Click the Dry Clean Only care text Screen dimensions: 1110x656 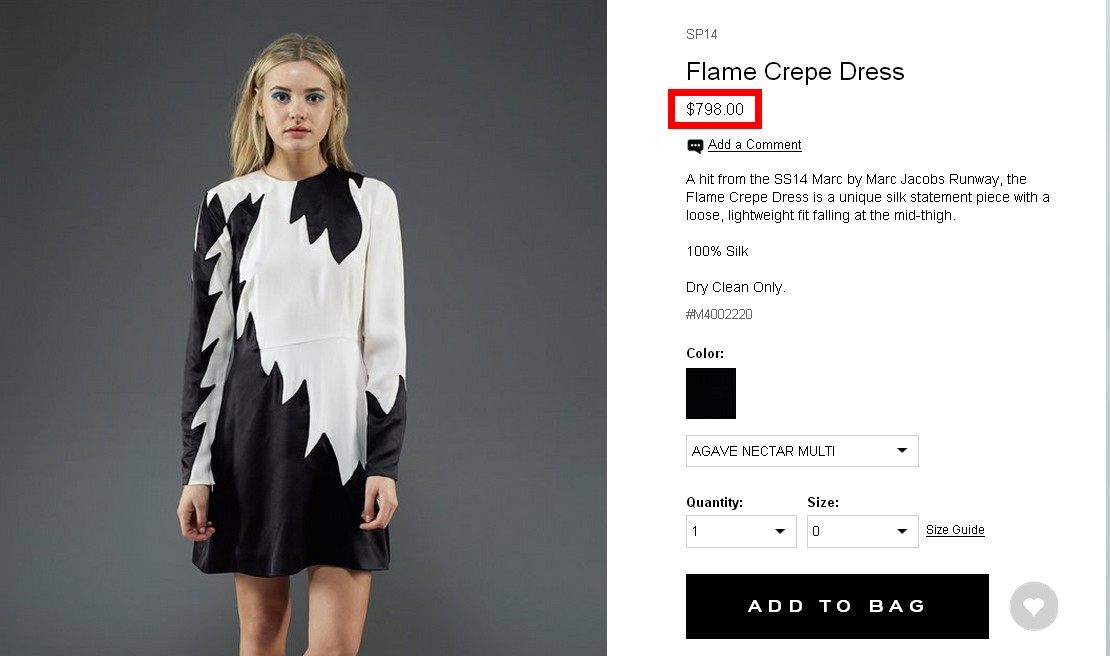pos(736,287)
